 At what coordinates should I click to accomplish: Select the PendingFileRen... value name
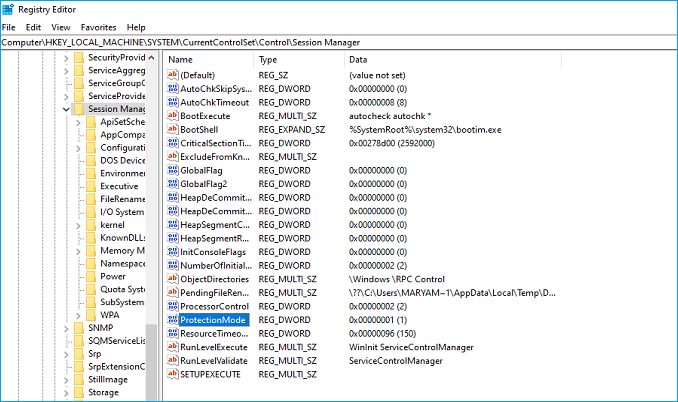[214, 293]
